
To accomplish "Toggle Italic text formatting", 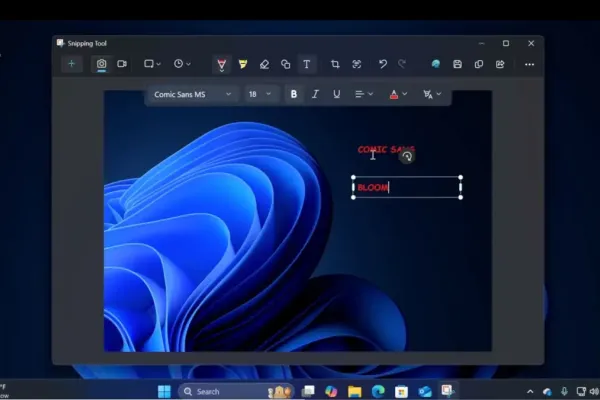I will [x=315, y=94].
